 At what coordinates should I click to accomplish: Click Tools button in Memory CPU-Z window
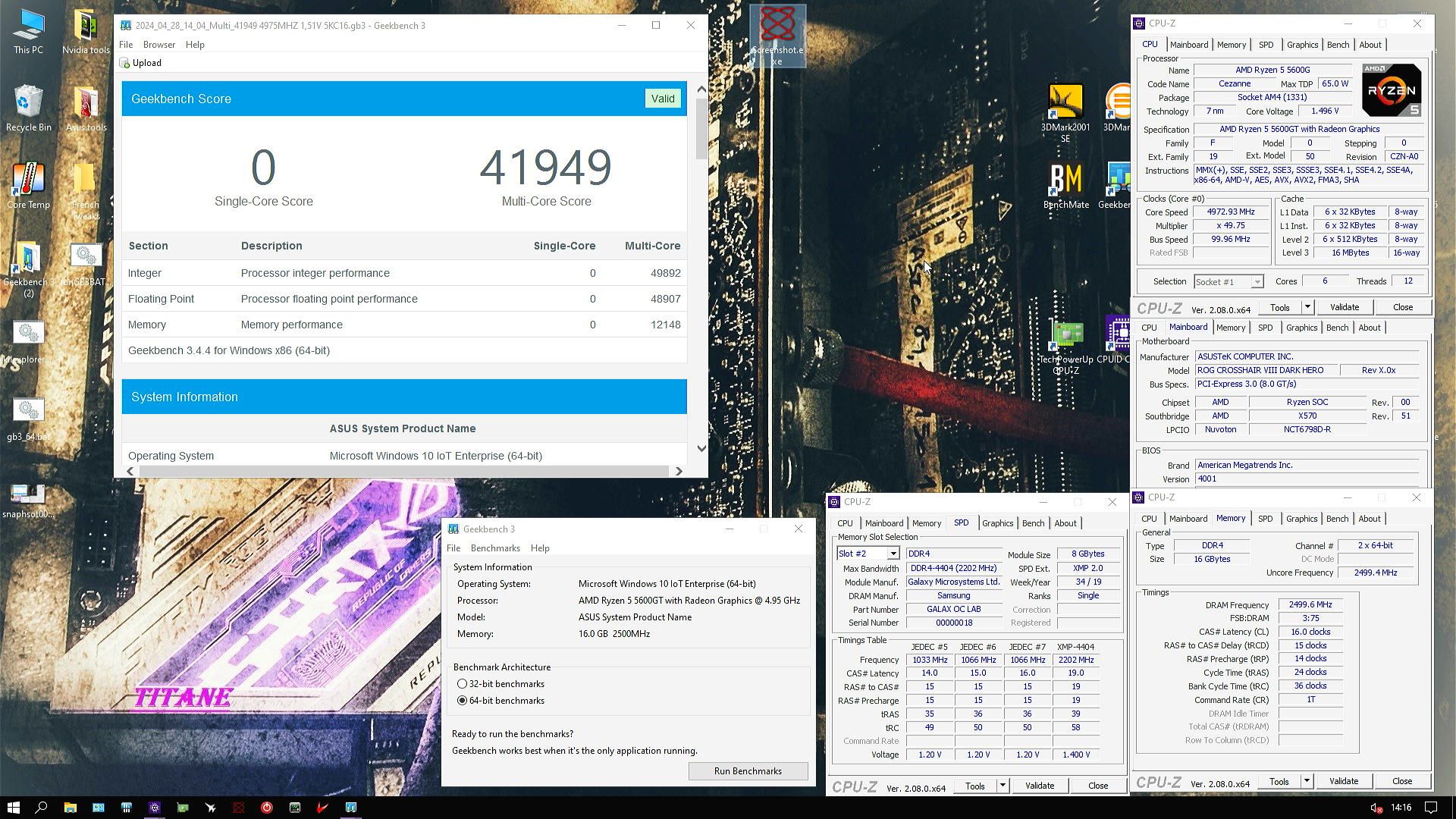point(1279,781)
